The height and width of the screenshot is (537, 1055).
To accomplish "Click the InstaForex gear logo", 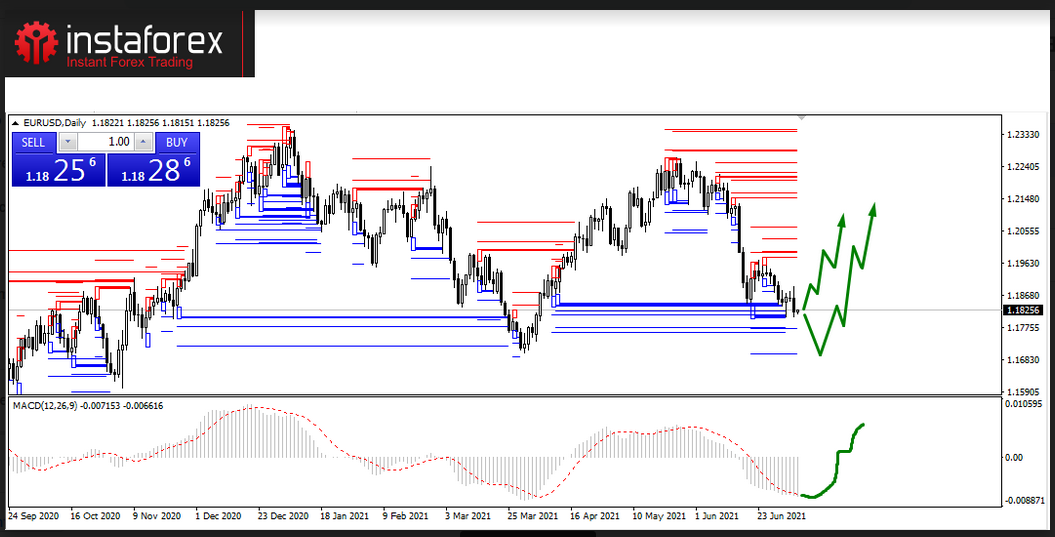I will (x=36, y=42).
